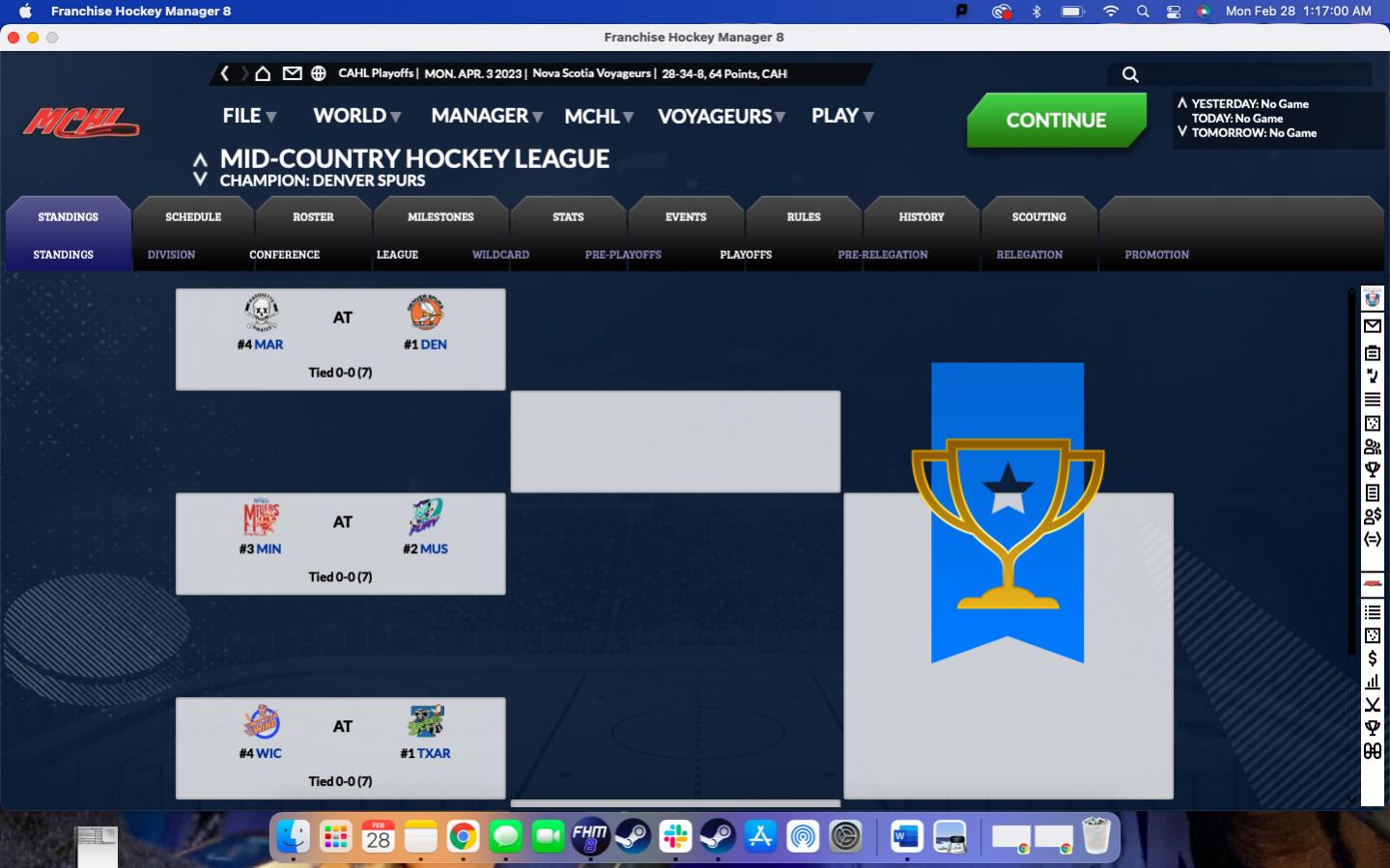Click the search magnifier icon
Viewport: 1390px width, 868px height.
tap(1130, 74)
